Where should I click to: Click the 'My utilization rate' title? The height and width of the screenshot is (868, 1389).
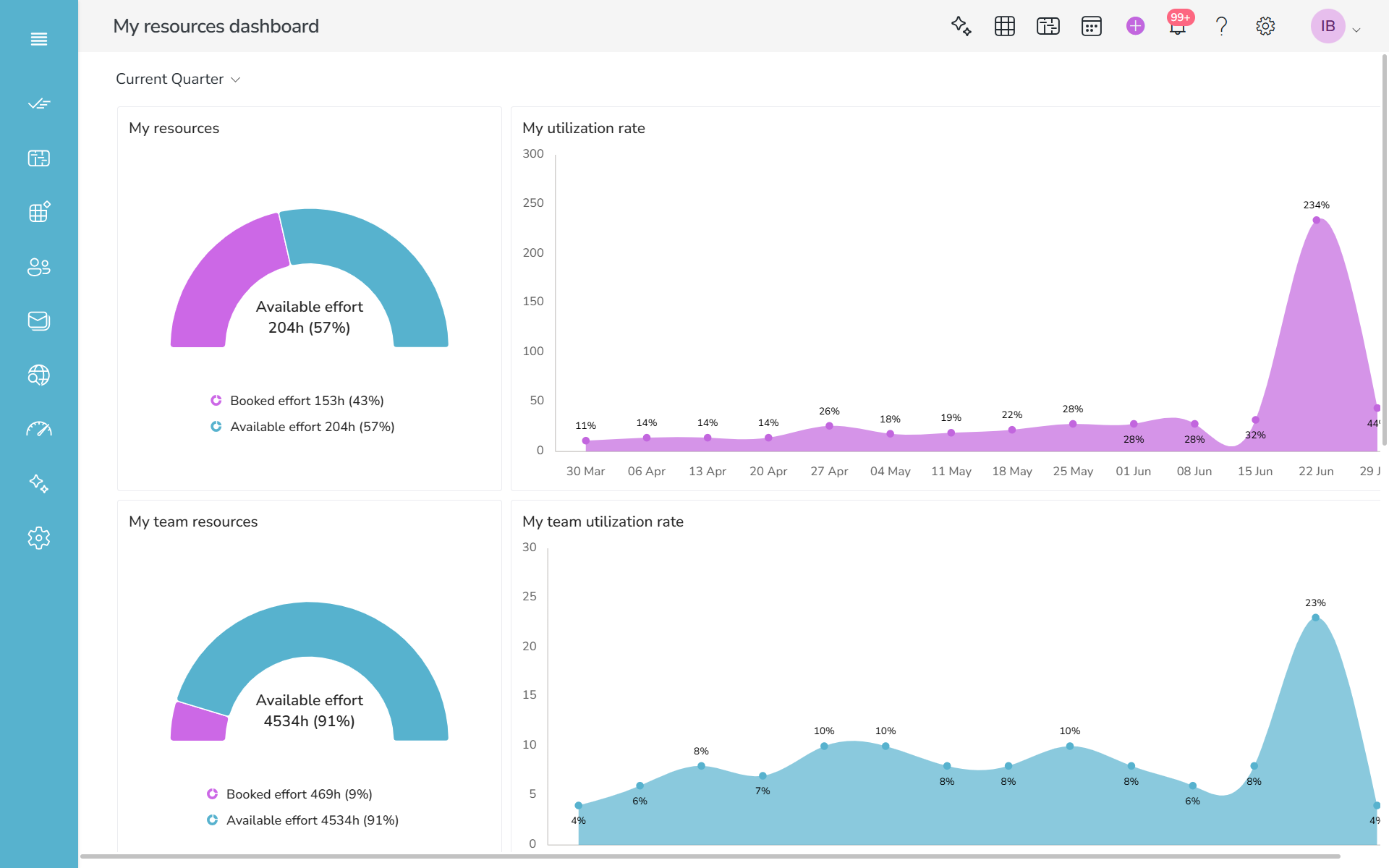(x=584, y=128)
